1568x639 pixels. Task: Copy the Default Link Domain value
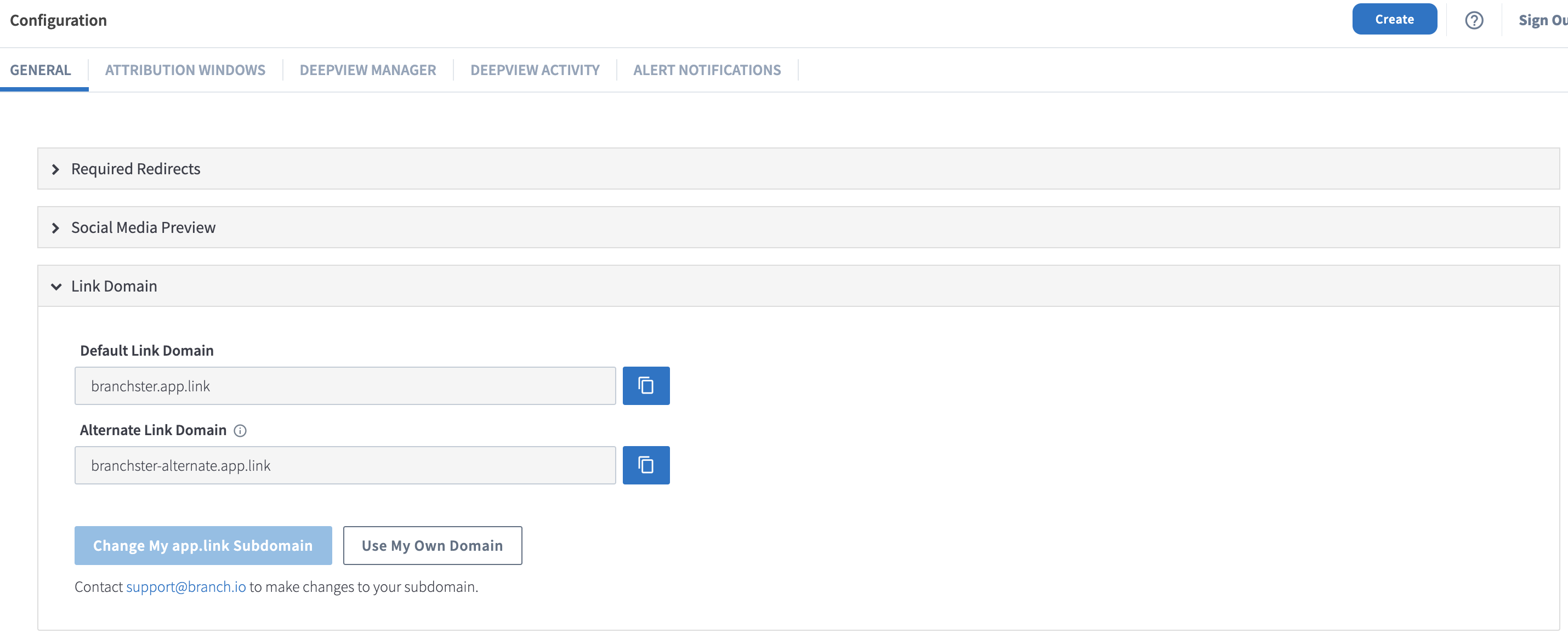point(646,386)
